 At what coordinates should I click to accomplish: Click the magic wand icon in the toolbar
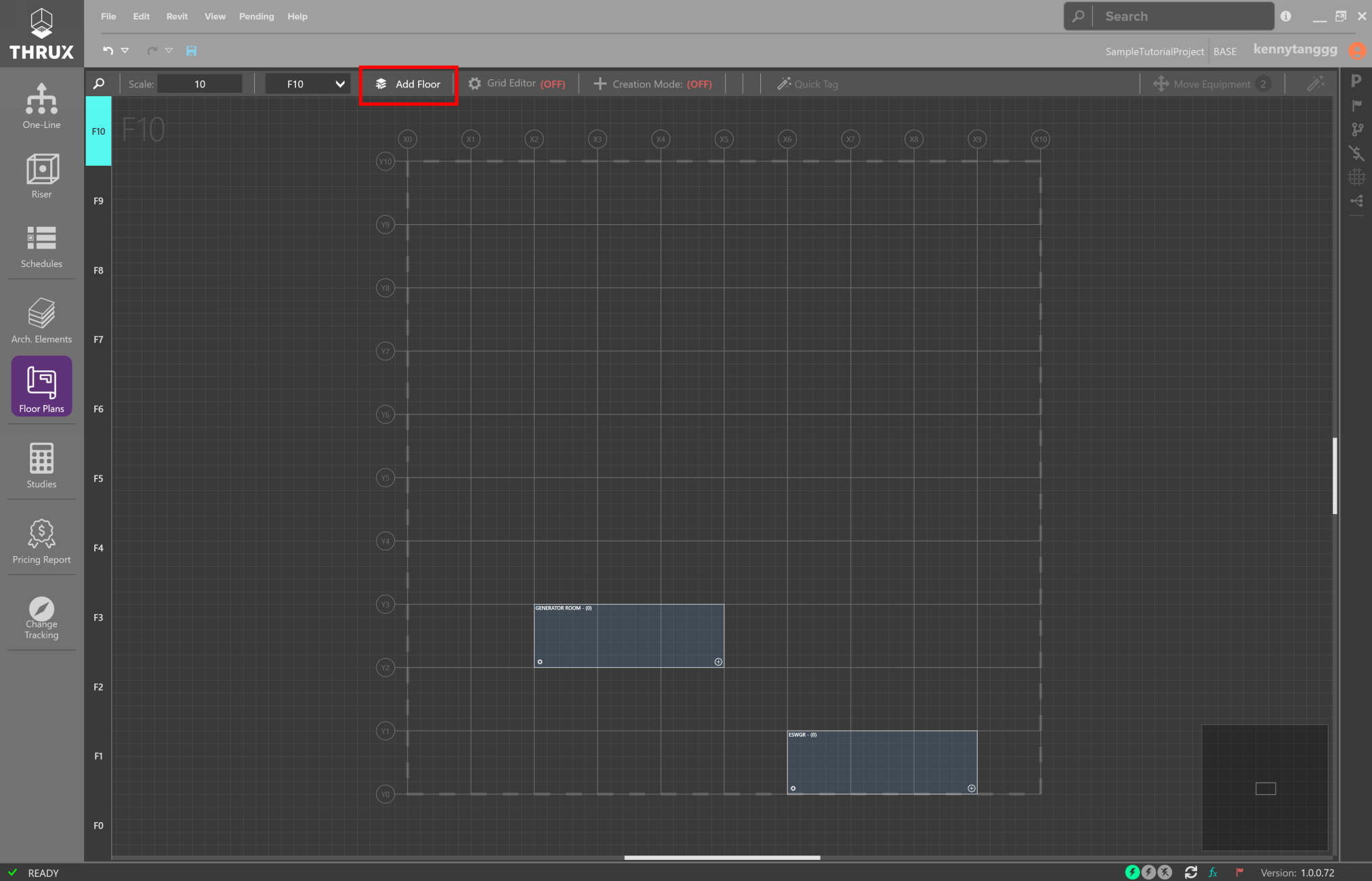tap(1316, 83)
